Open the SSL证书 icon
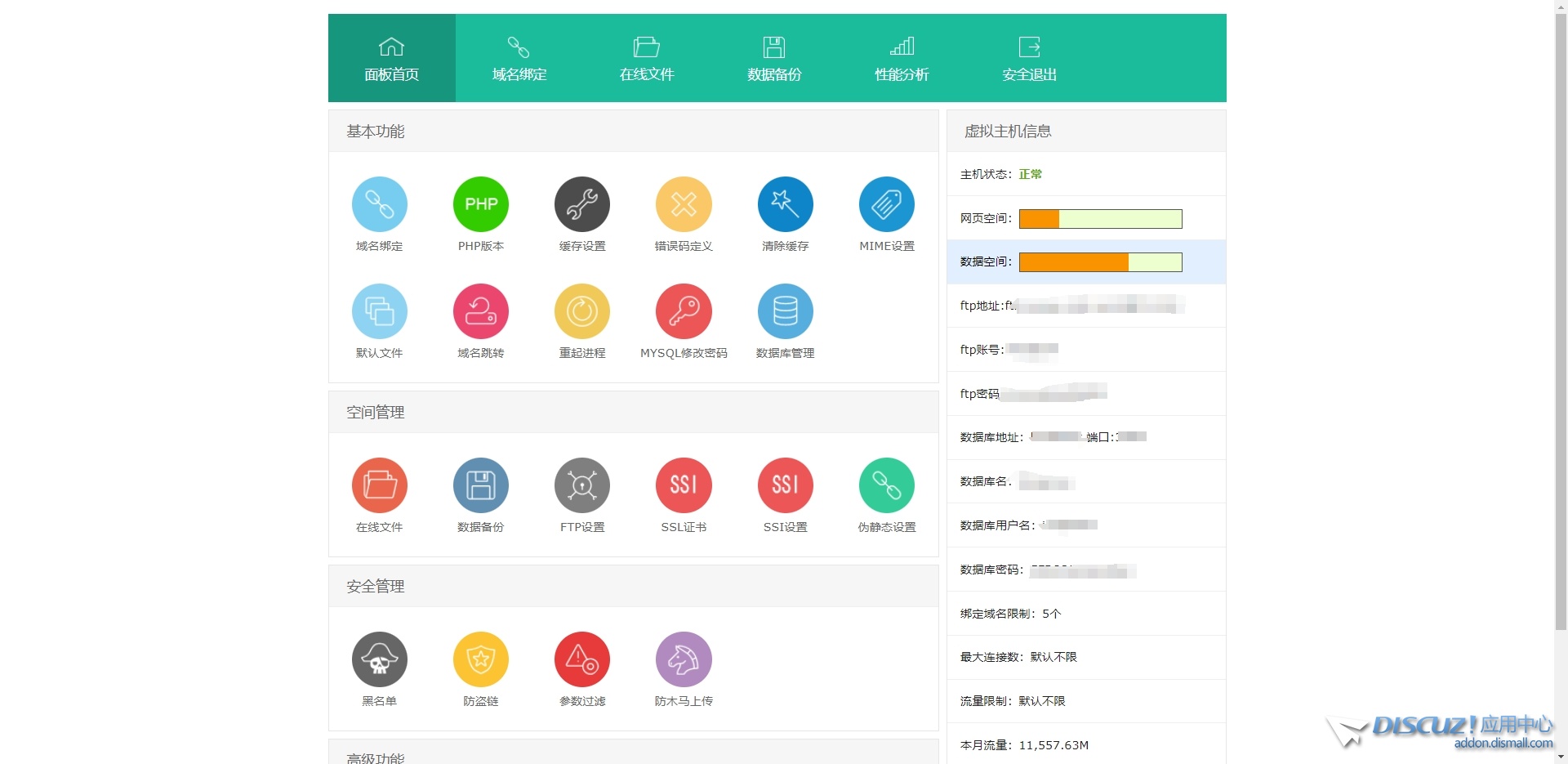1568x764 pixels. click(684, 485)
